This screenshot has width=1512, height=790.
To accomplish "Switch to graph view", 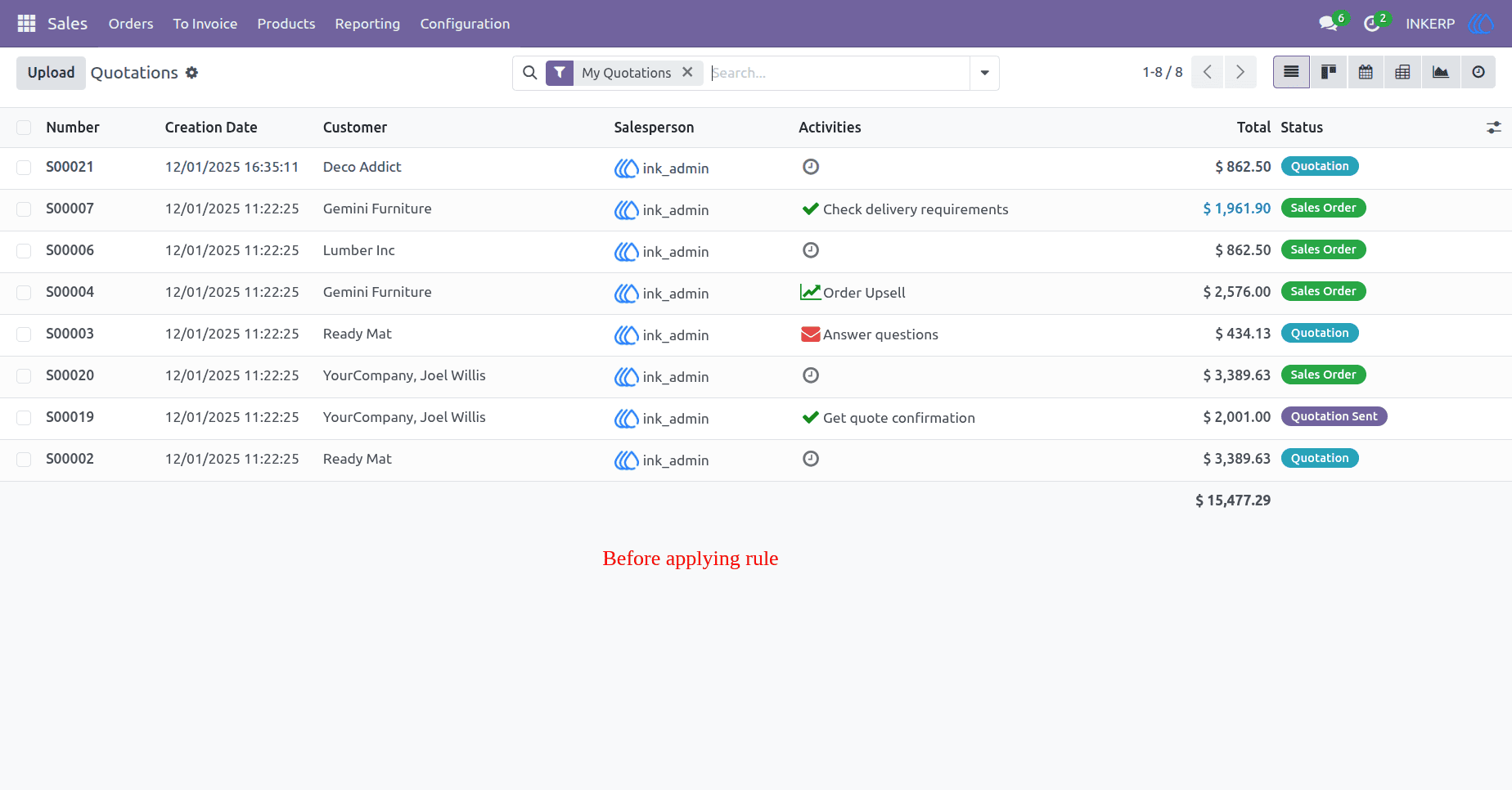I will [1441, 72].
